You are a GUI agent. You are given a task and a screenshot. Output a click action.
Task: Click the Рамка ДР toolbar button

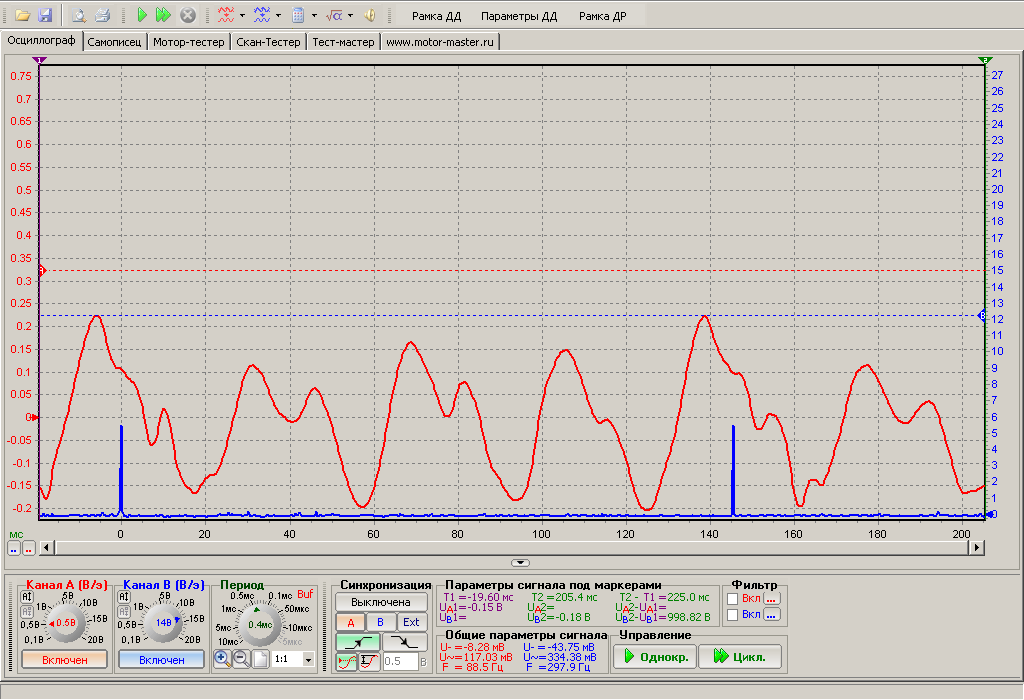tap(602, 16)
